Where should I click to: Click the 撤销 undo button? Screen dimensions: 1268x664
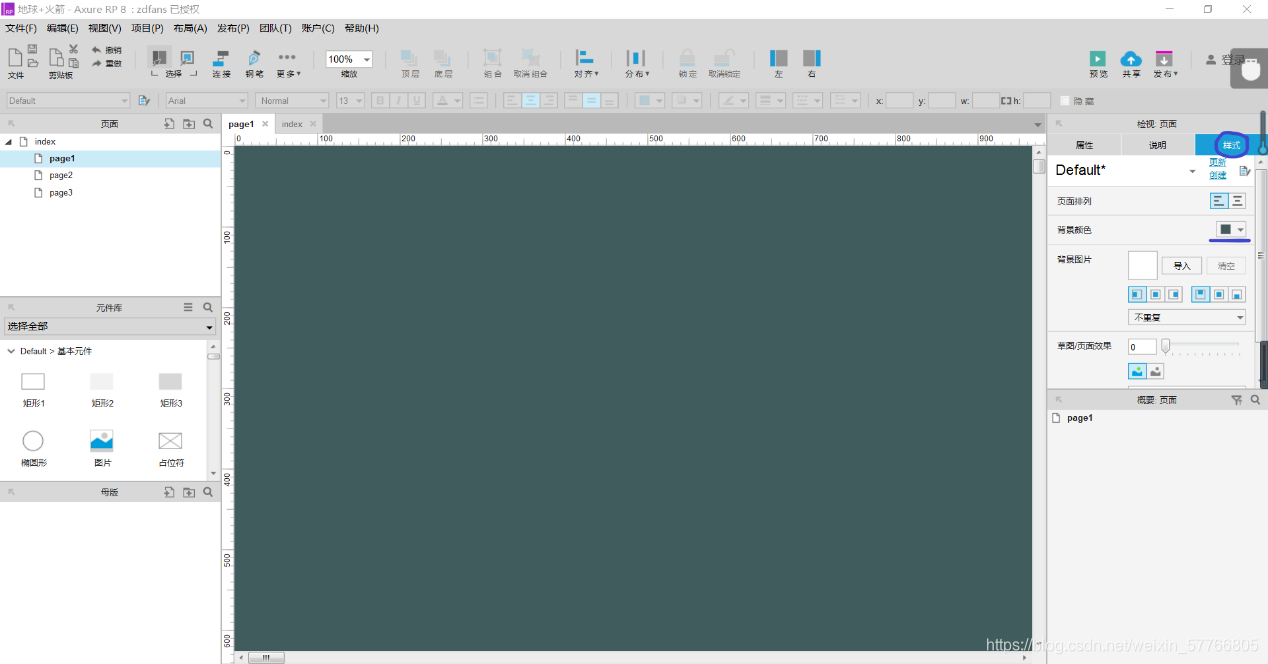[107, 49]
